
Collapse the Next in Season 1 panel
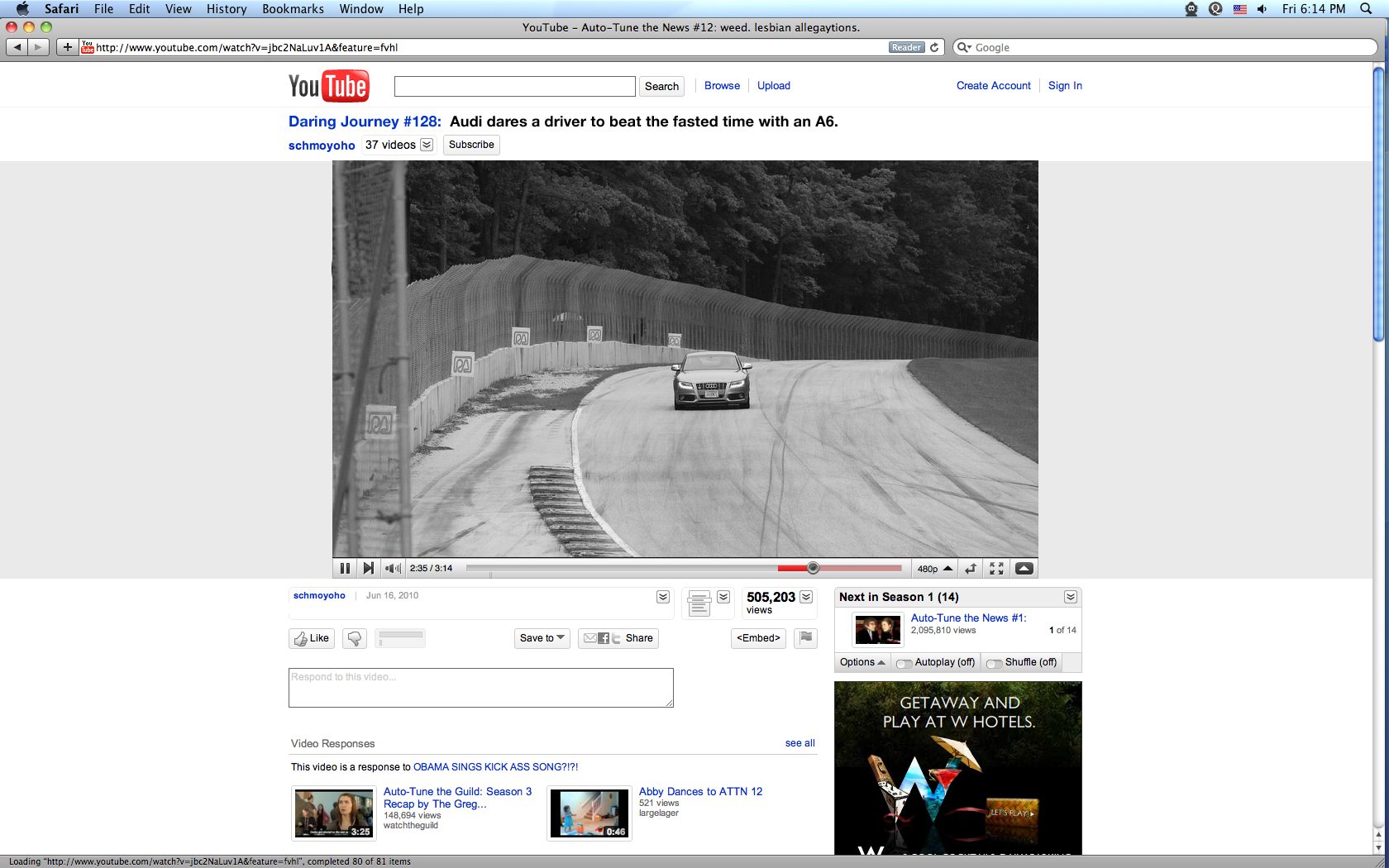(1071, 597)
